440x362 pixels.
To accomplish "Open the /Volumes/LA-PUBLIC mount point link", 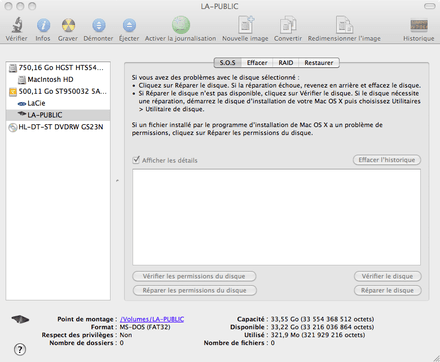I will 152,319.
